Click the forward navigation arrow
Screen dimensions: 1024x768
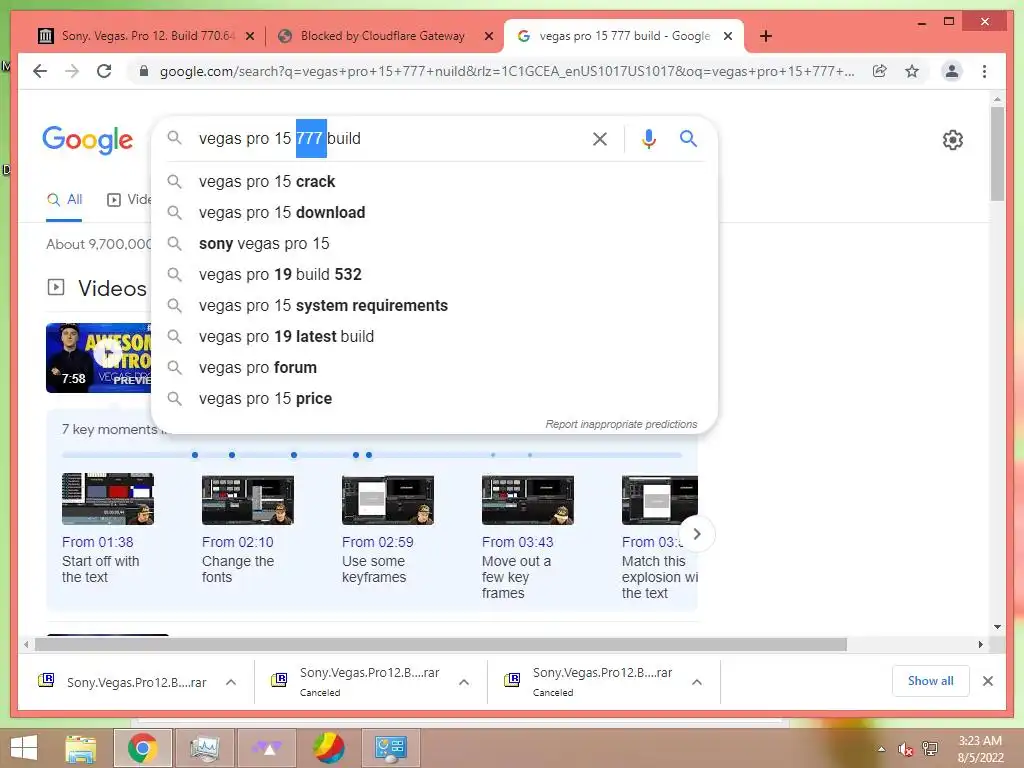(72, 71)
